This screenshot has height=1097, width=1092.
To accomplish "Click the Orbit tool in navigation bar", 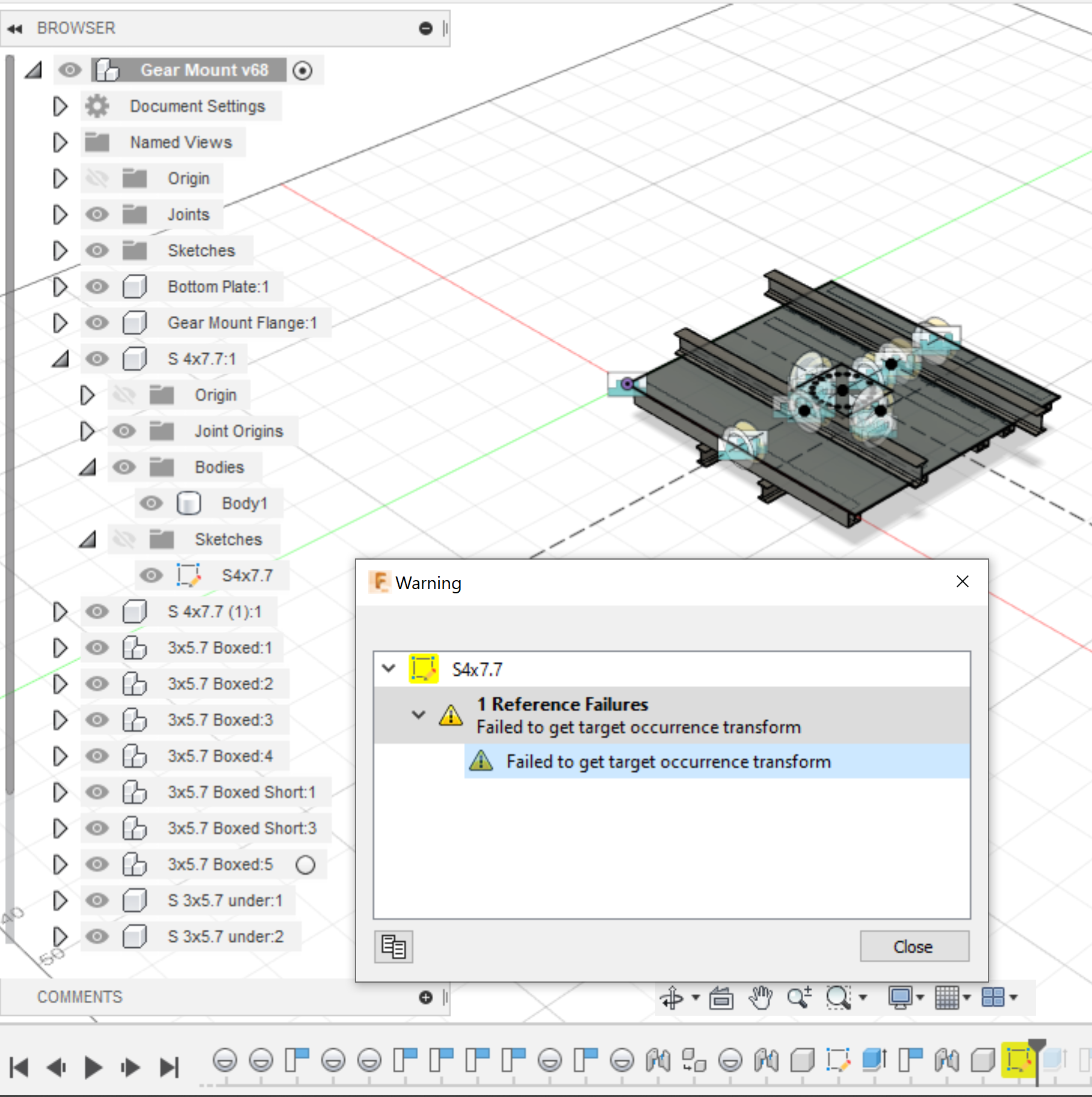I will point(671,997).
